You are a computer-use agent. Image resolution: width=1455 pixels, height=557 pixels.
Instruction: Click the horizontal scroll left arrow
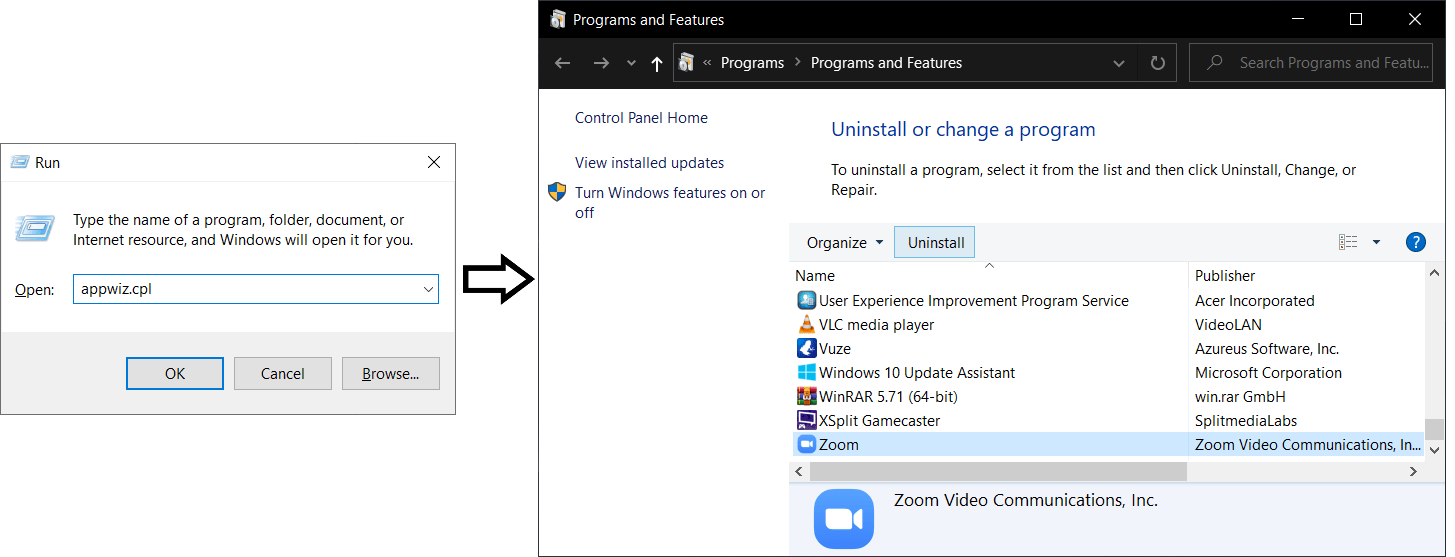(x=799, y=471)
